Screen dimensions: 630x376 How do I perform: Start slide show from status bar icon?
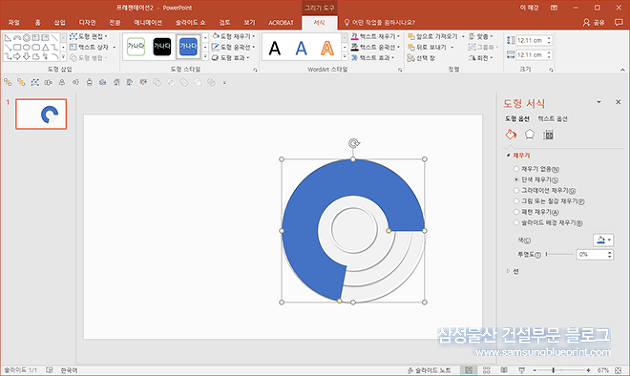pos(522,370)
